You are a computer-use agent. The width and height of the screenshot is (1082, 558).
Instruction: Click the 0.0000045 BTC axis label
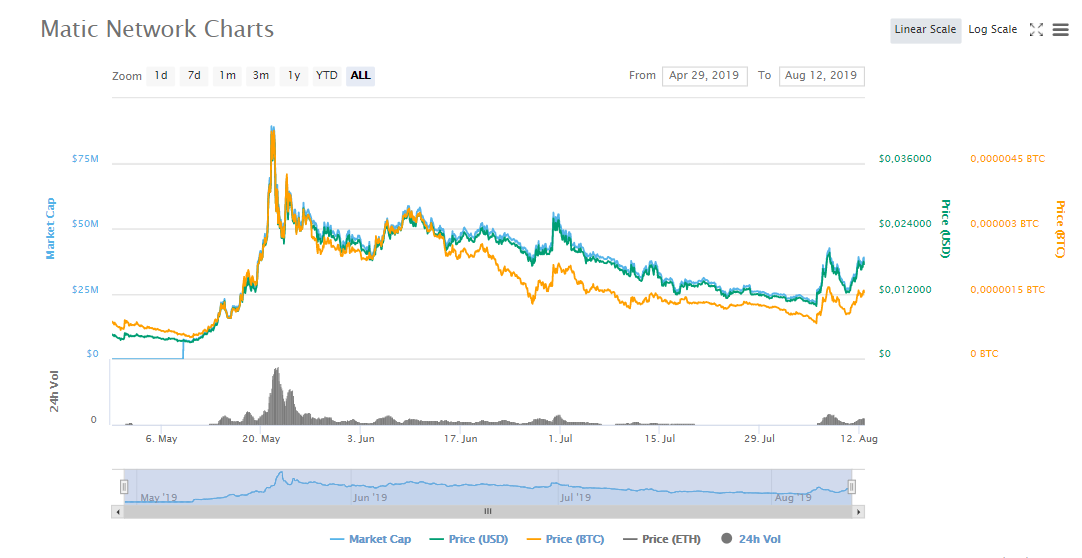(1007, 159)
